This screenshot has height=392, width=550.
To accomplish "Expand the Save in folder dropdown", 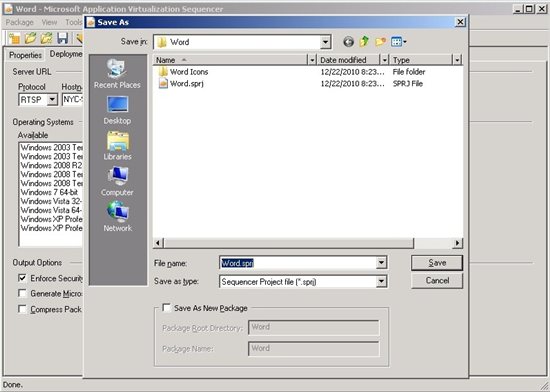I will click(x=325, y=42).
